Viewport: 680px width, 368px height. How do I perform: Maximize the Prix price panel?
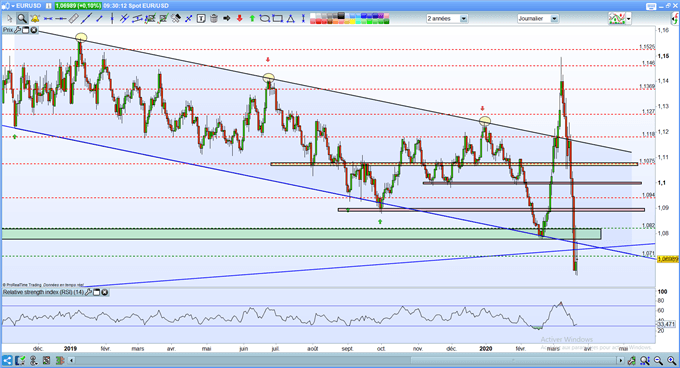pyautogui.click(x=25, y=30)
